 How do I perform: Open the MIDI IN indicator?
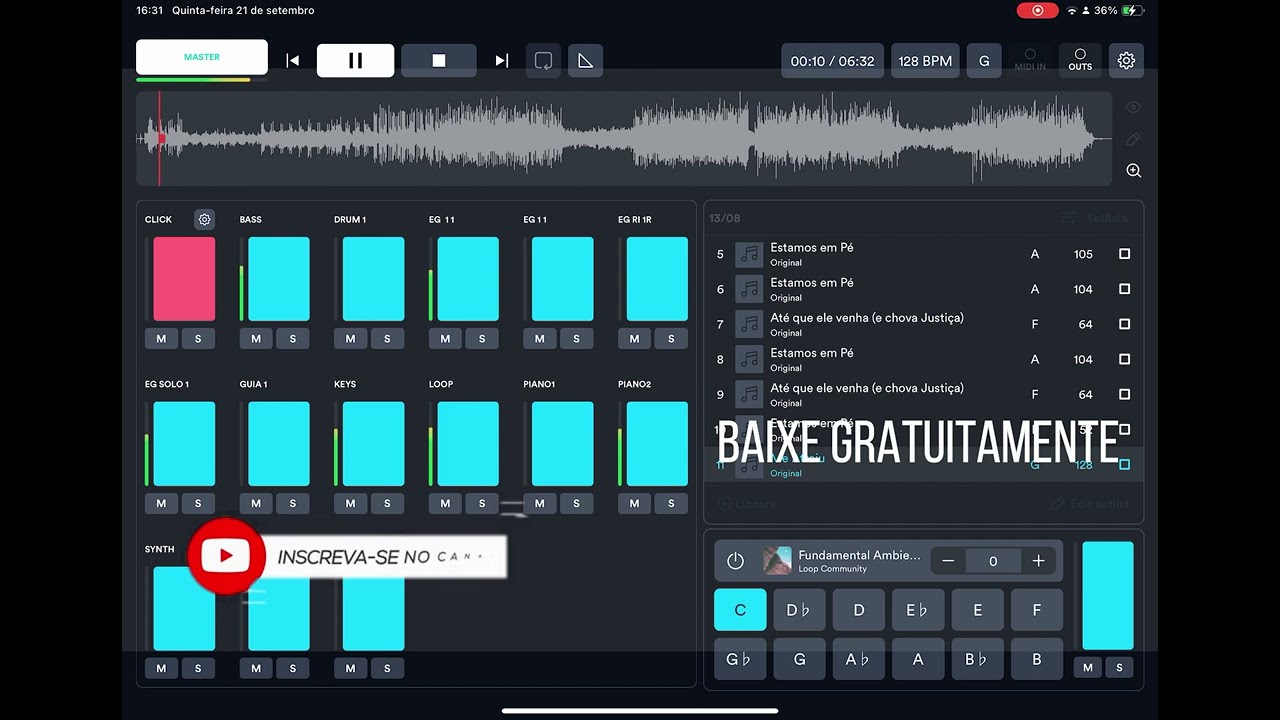point(1030,60)
